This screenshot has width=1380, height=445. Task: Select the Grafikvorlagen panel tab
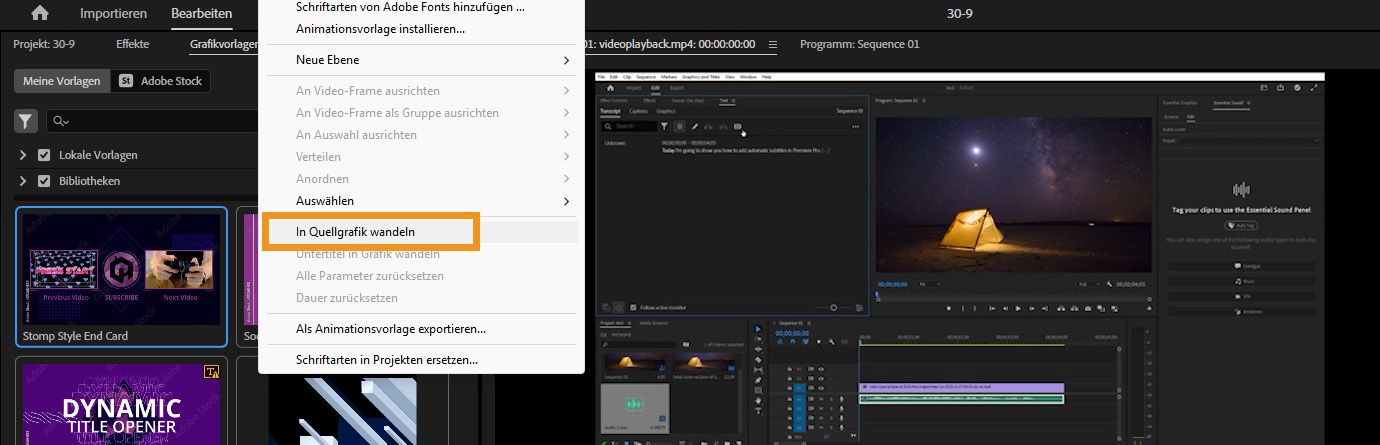coord(224,44)
